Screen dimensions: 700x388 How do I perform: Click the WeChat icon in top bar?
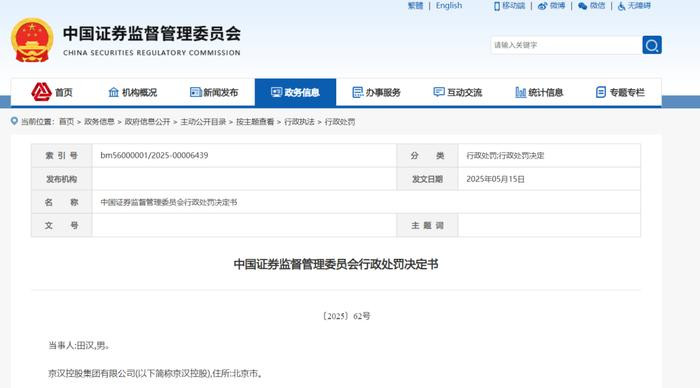[582, 6]
